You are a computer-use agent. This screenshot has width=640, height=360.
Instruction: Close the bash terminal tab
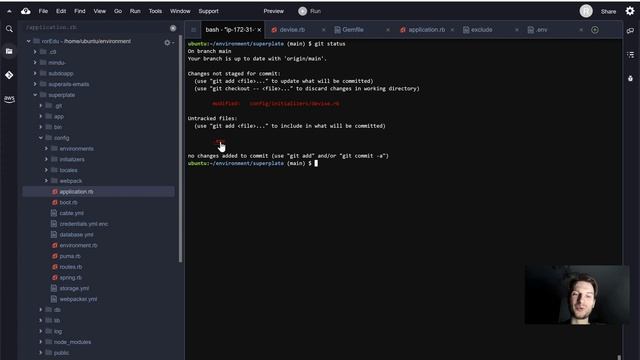coord(259,30)
